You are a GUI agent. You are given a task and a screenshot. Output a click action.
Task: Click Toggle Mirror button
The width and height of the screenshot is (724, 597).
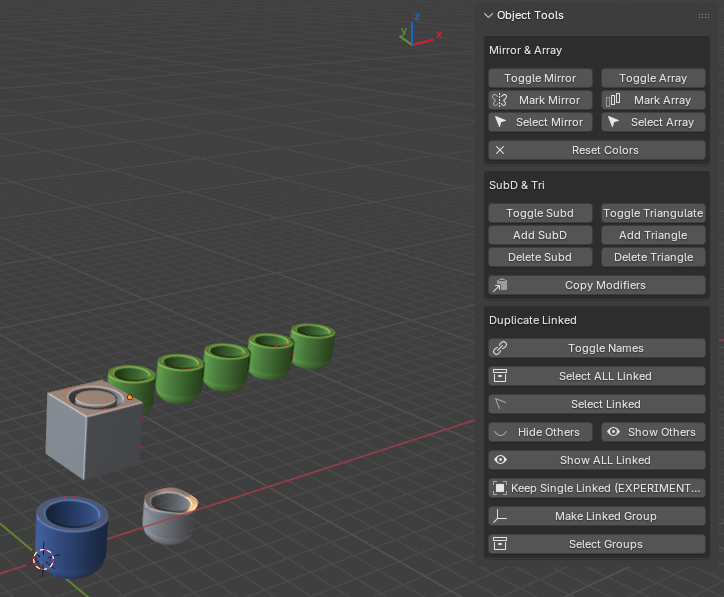tap(540, 78)
